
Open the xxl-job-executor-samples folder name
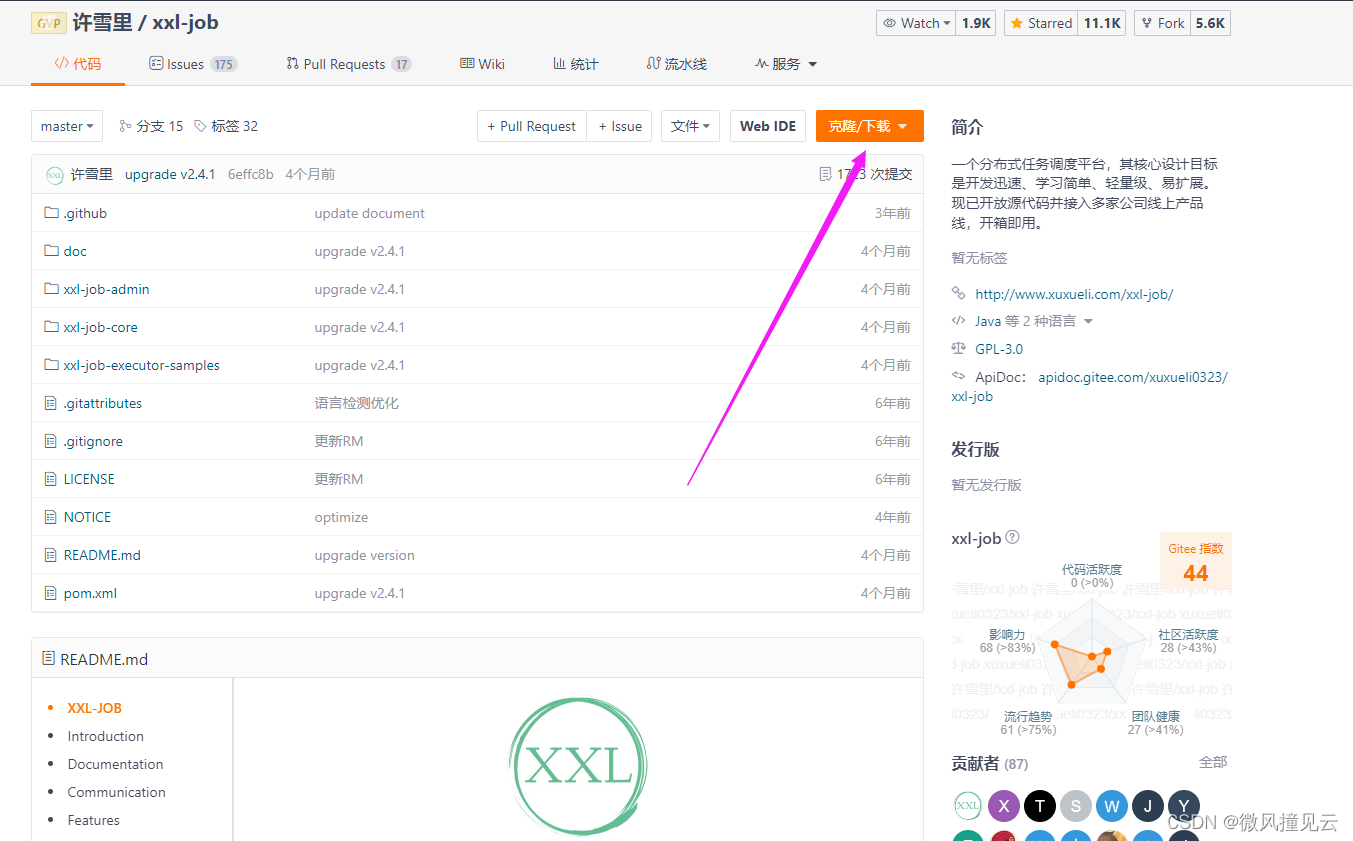pyautogui.click(x=141, y=365)
